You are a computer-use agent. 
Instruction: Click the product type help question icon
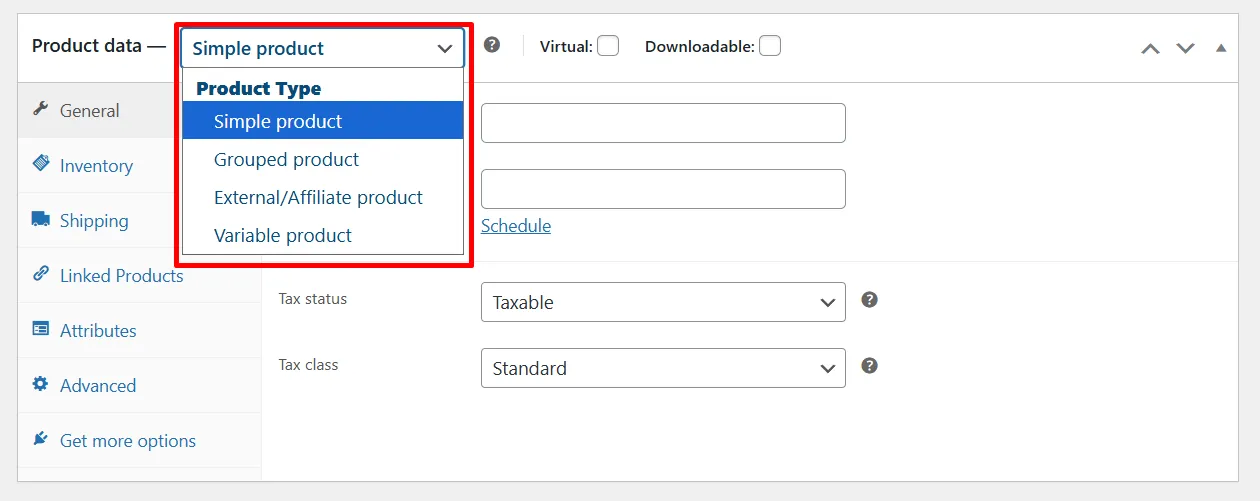[x=492, y=45]
